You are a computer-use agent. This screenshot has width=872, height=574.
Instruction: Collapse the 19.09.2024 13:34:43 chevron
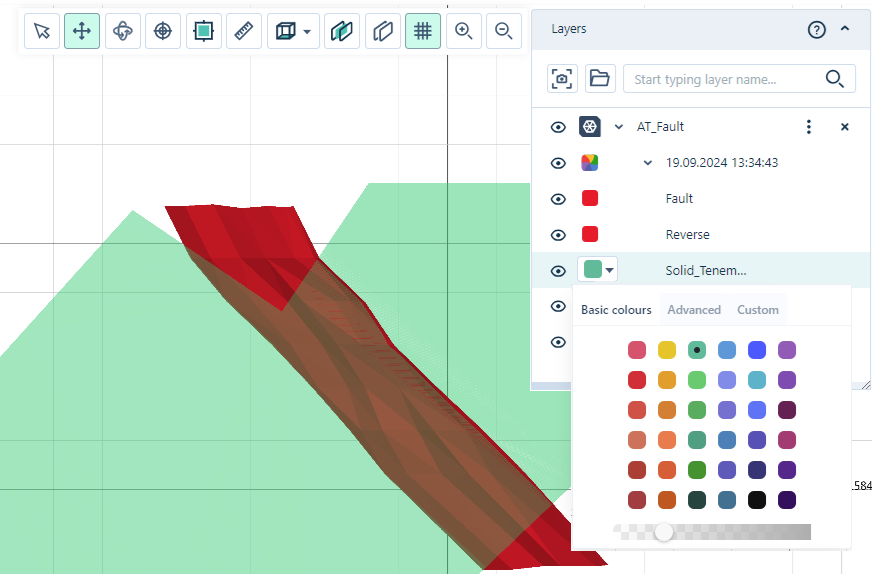pyautogui.click(x=647, y=163)
